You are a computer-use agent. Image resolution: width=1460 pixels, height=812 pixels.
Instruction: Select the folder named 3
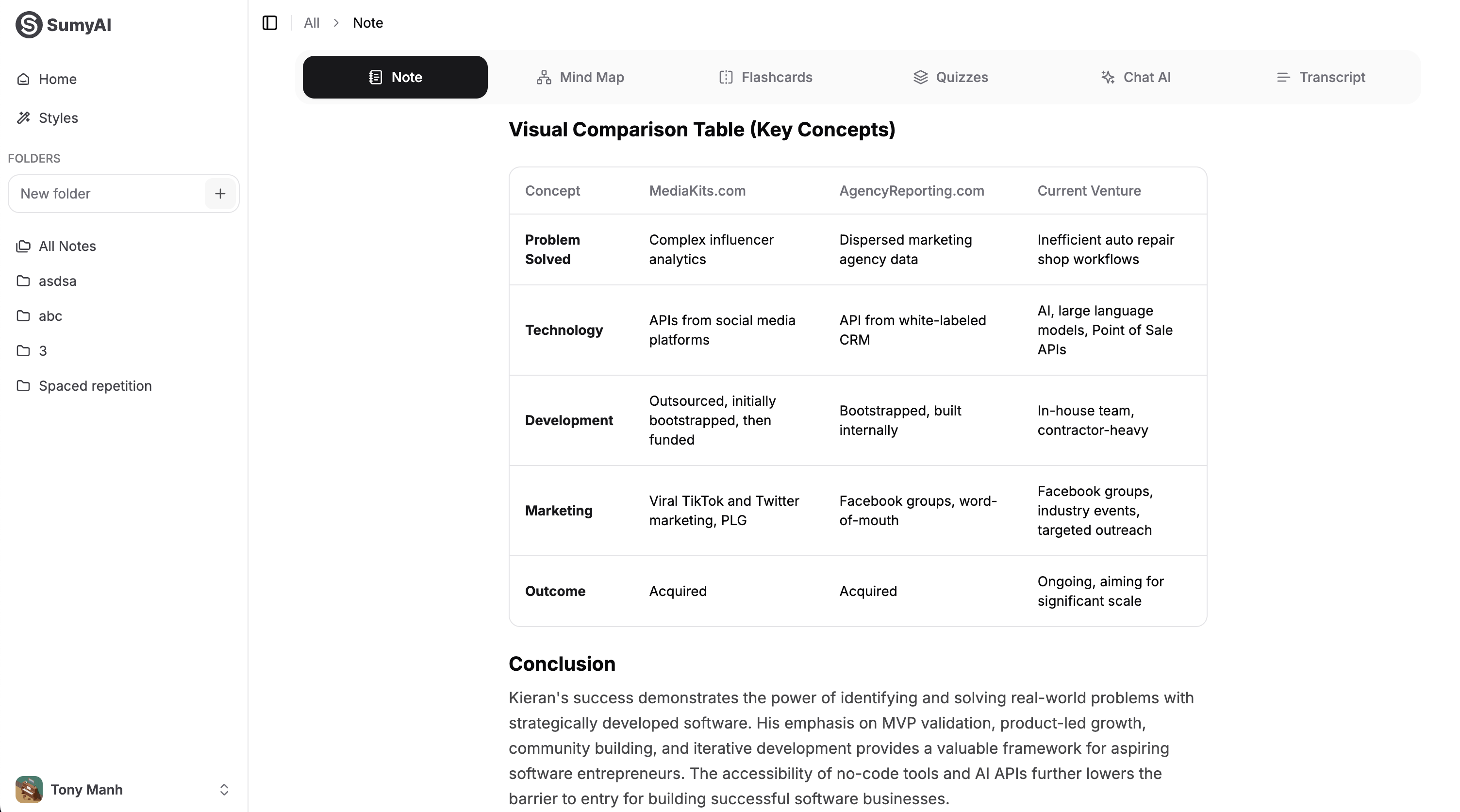coord(43,351)
